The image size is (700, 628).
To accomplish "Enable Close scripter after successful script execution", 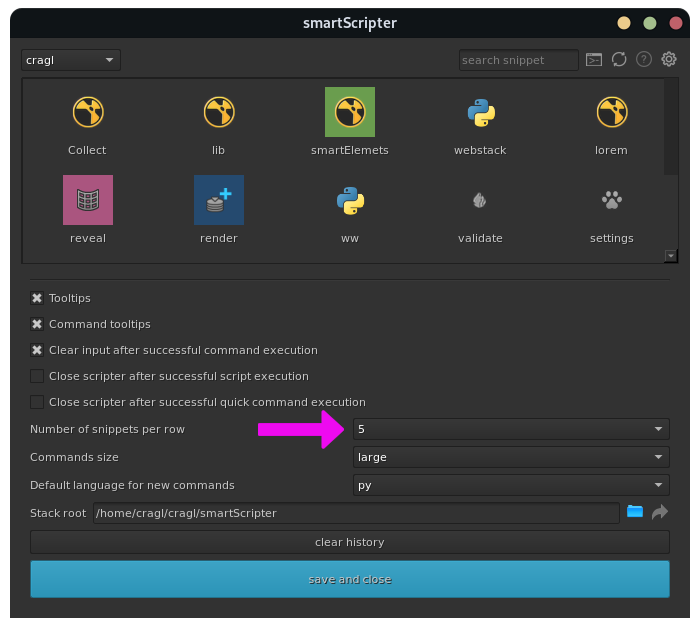I will point(37,376).
